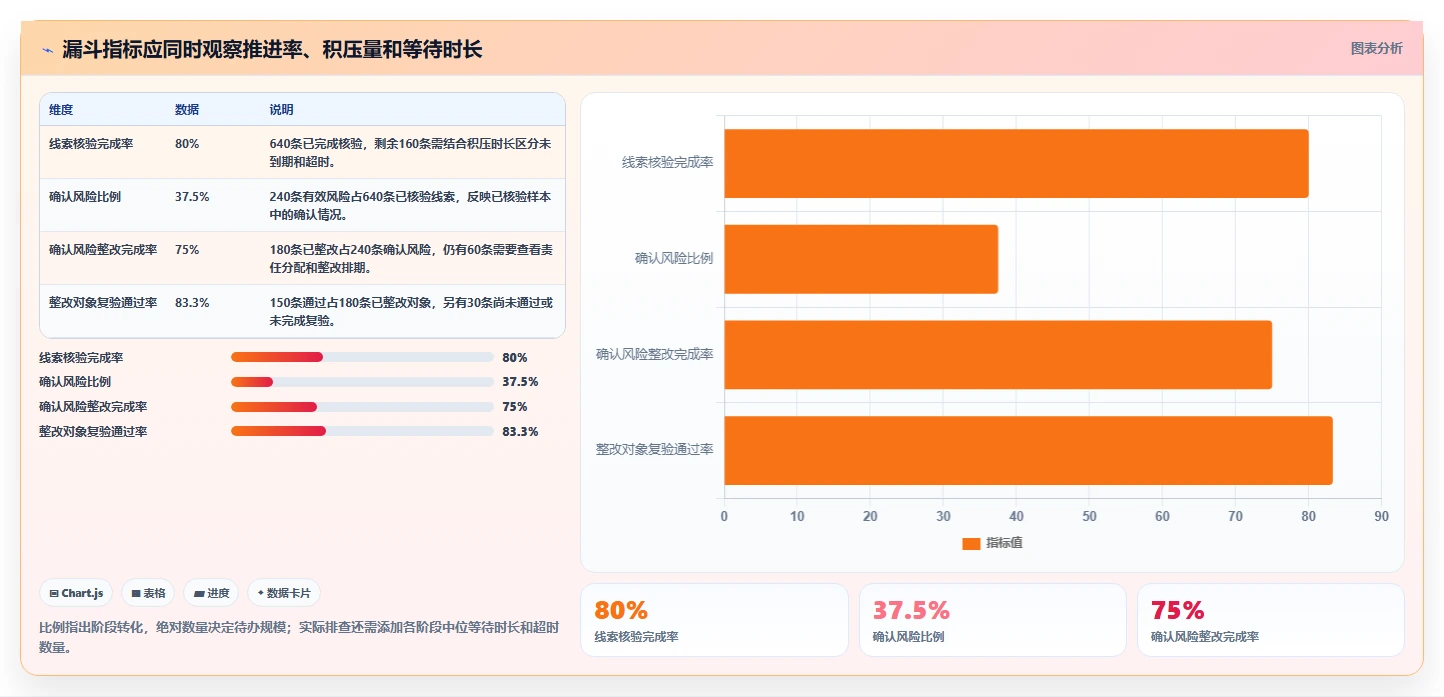Click the 确认风险整改完成率 progress bar
The width and height of the screenshot is (1444, 697).
362,407
